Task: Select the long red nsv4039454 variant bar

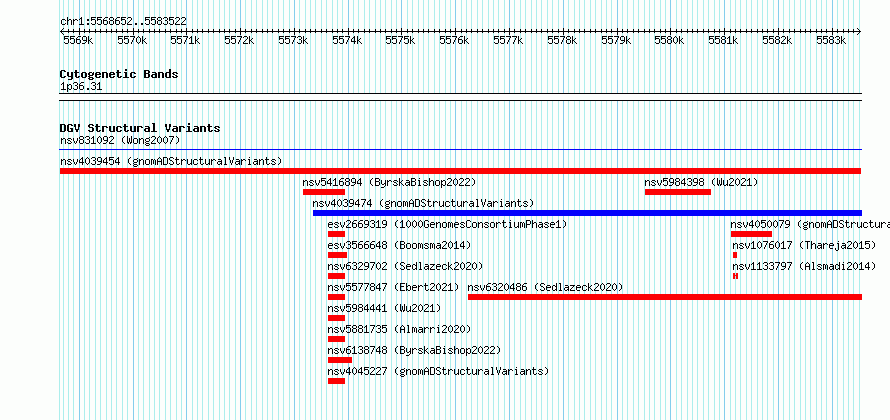Action: [x=461, y=171]
